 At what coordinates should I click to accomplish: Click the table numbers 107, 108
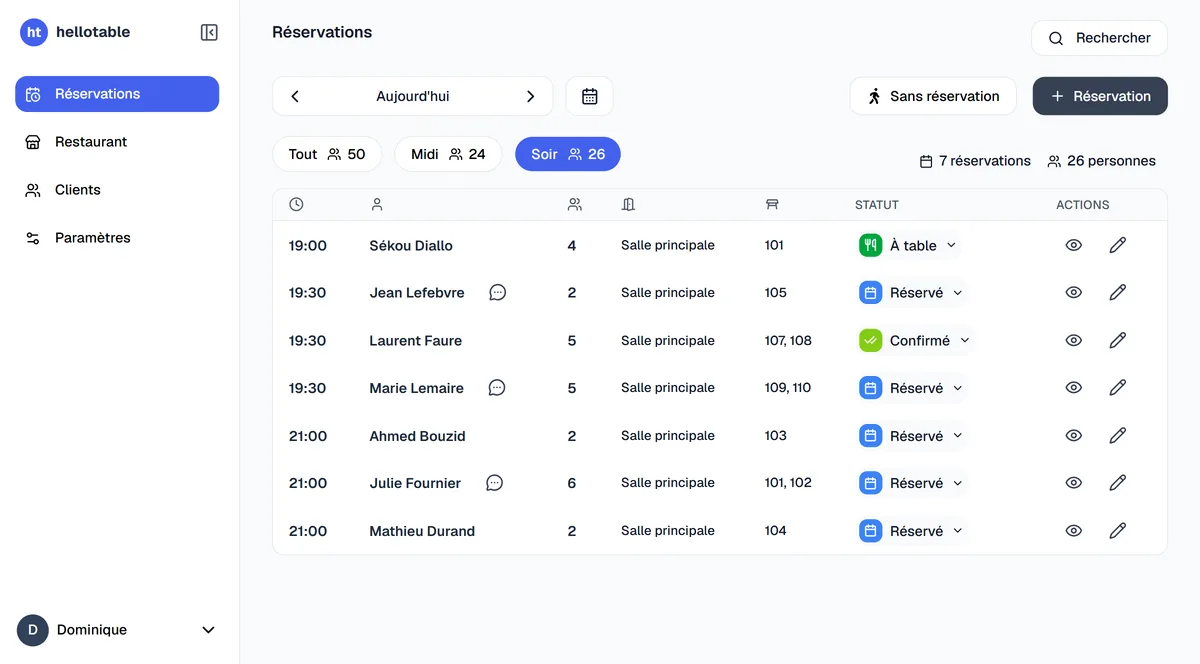[x=788, y=340]
